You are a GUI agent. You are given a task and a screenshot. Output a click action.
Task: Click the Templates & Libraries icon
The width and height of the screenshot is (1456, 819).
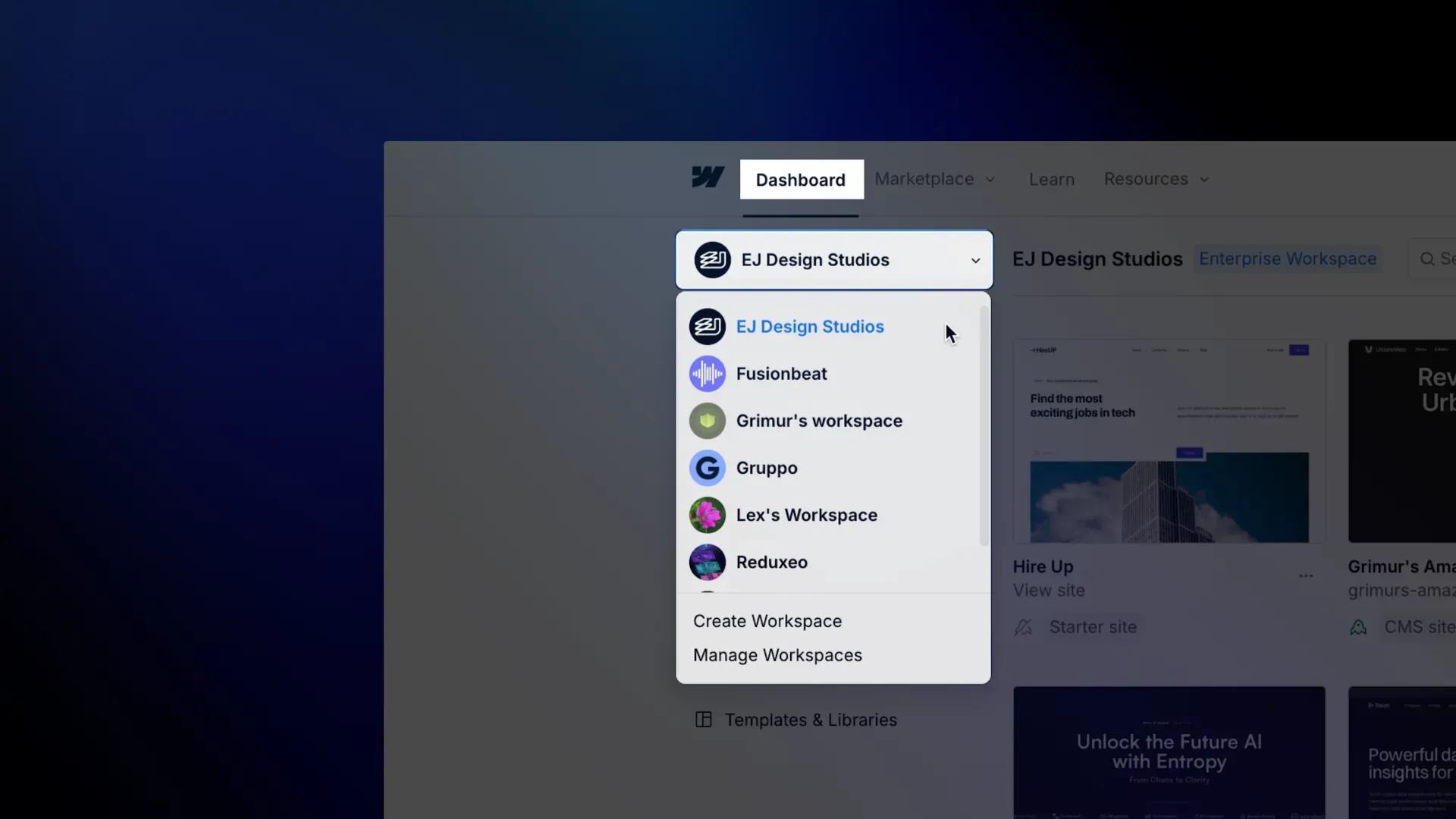tap(703, 720)
